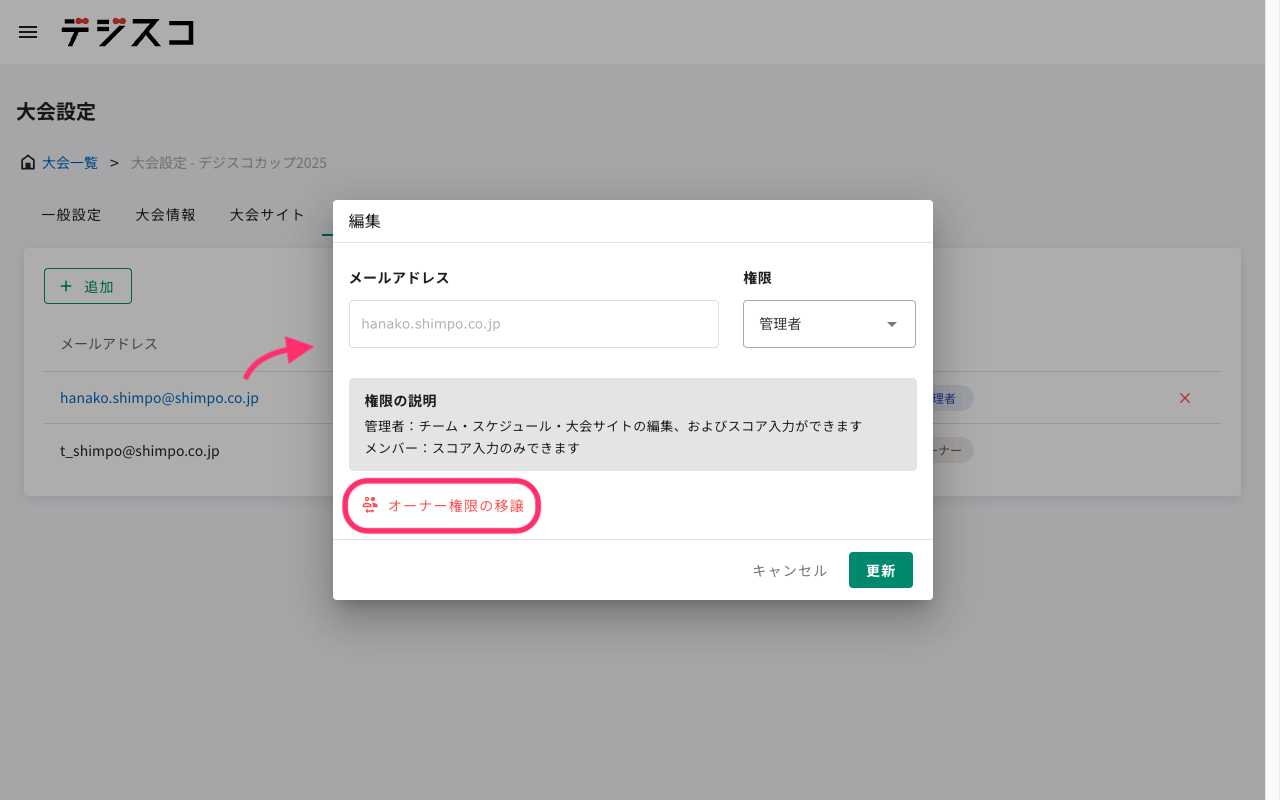This screenshot has width=1280, height=800.
Task: Switch to the 大会情報 tab
Action: point(165,214)
